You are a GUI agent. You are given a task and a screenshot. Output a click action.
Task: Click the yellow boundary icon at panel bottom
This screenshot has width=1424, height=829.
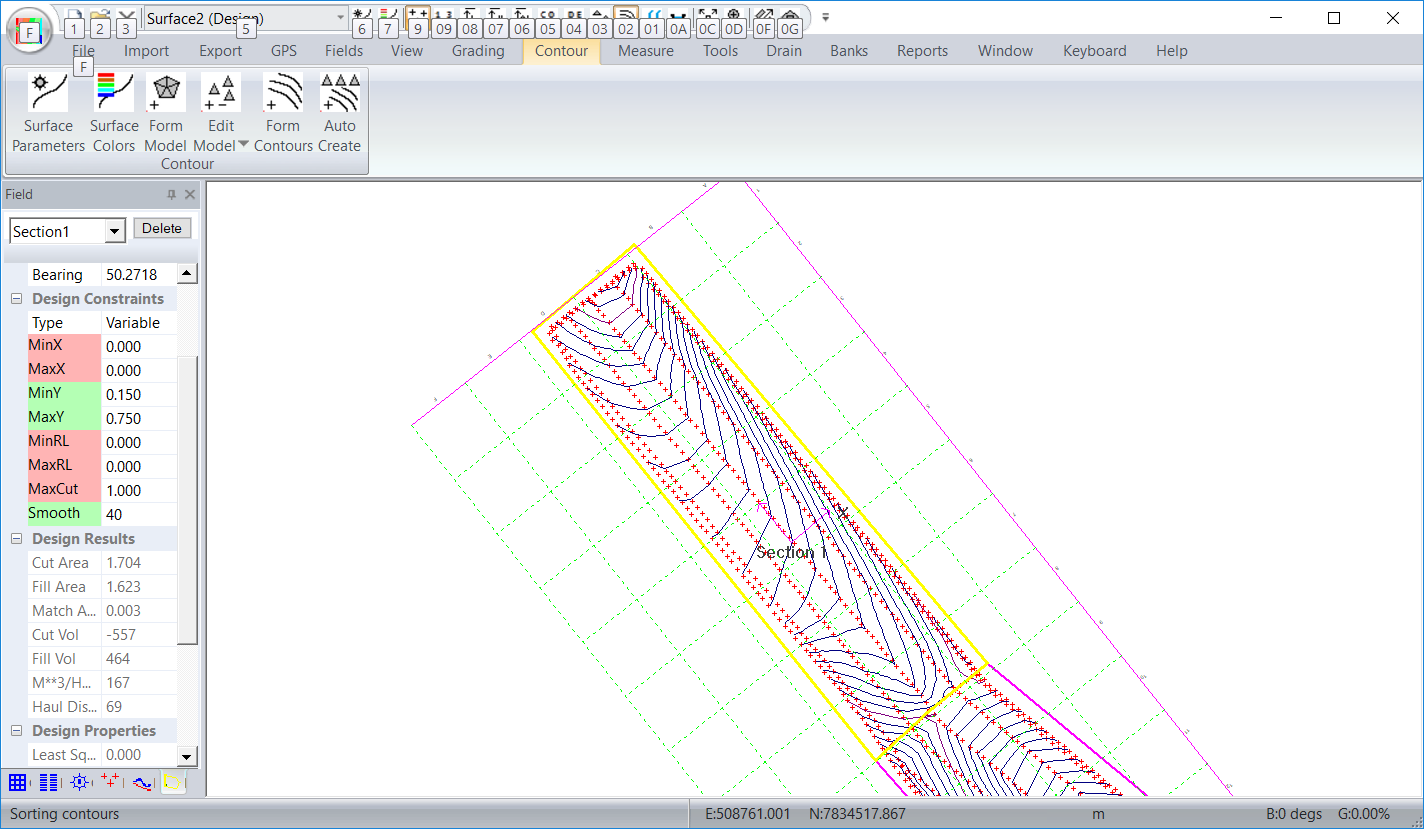(173, 782)
